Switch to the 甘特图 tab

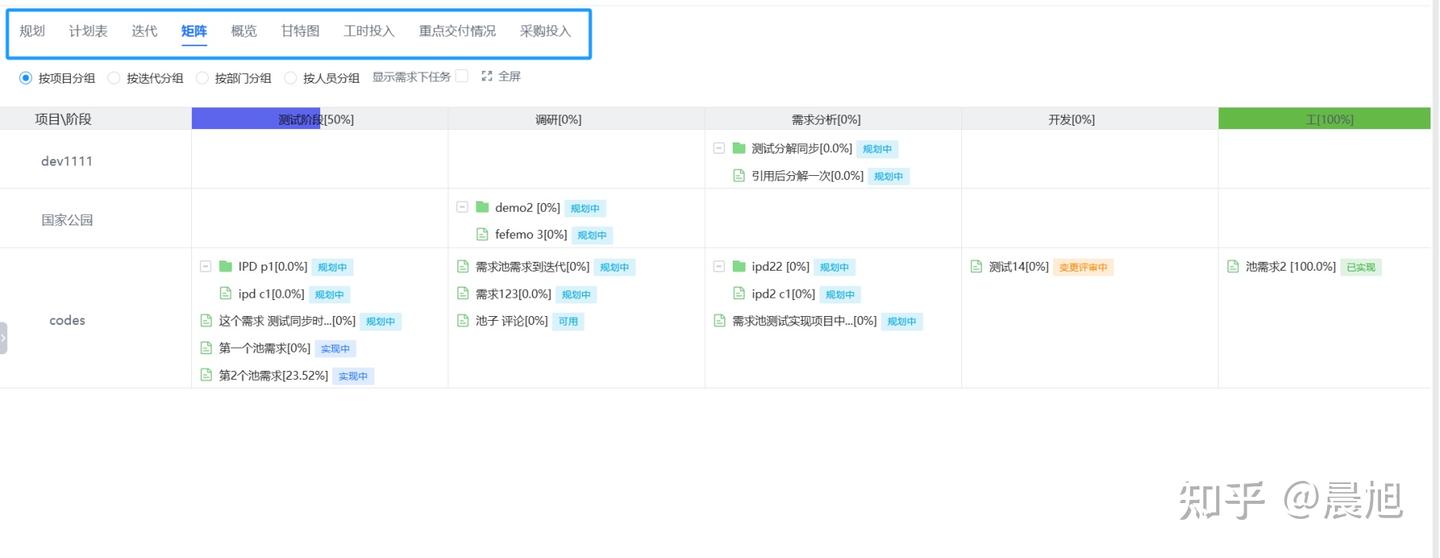(300, 31)
